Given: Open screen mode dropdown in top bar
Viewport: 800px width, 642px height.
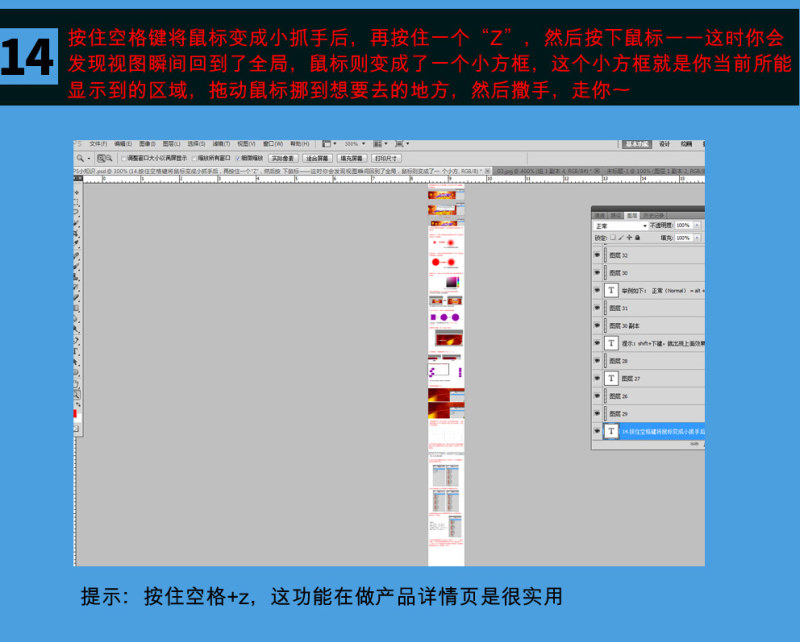Looking at the screenshot, I should (403, 144).
